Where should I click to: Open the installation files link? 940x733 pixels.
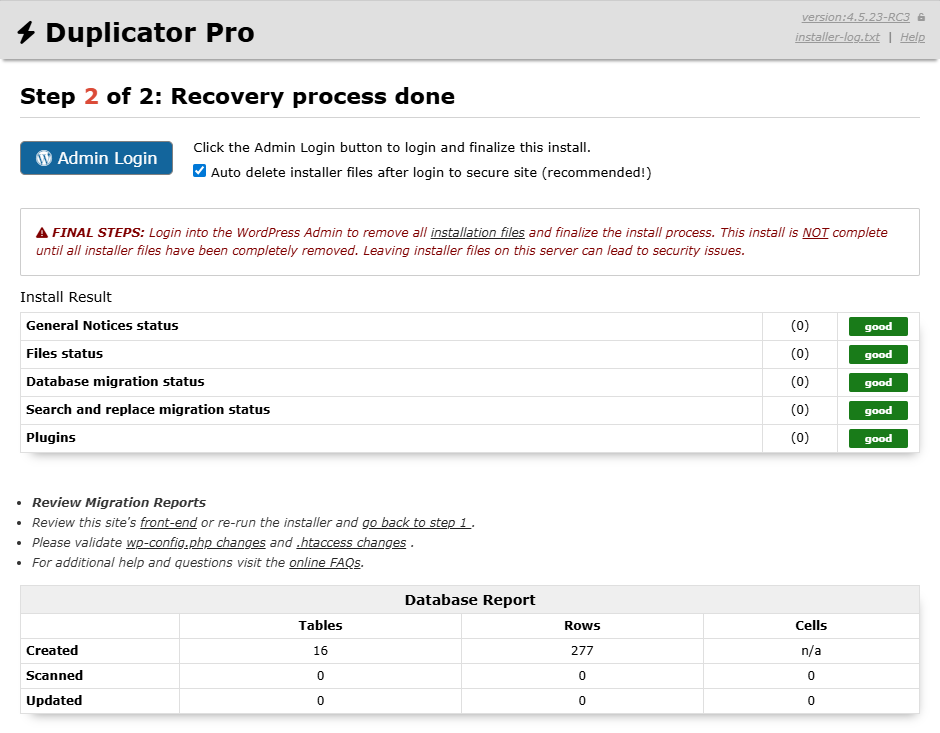point(477,232)
